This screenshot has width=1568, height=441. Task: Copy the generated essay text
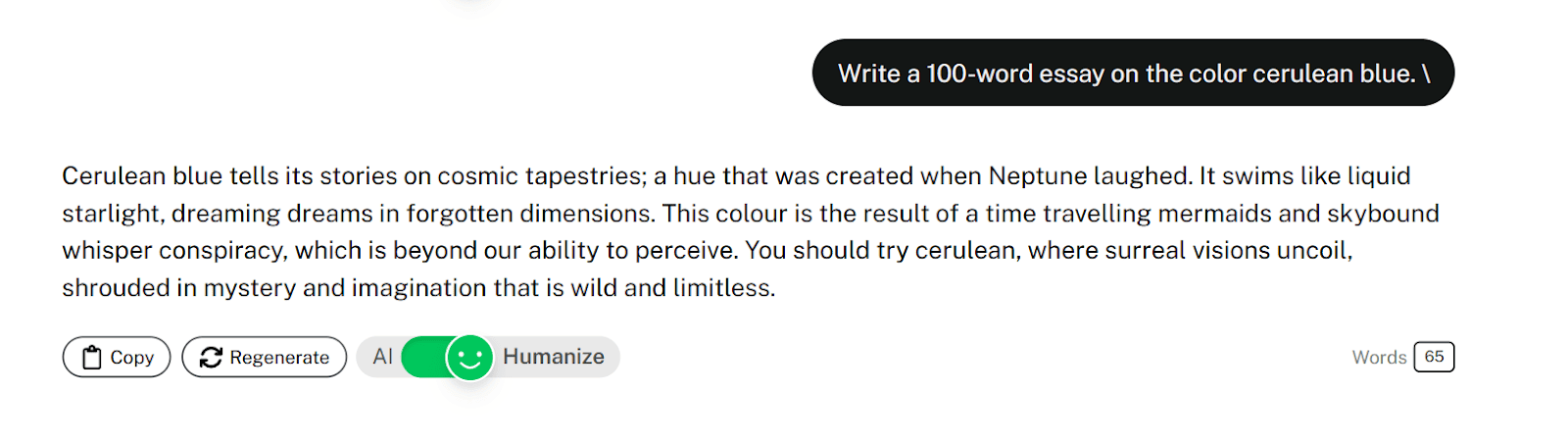click(117, 357)
